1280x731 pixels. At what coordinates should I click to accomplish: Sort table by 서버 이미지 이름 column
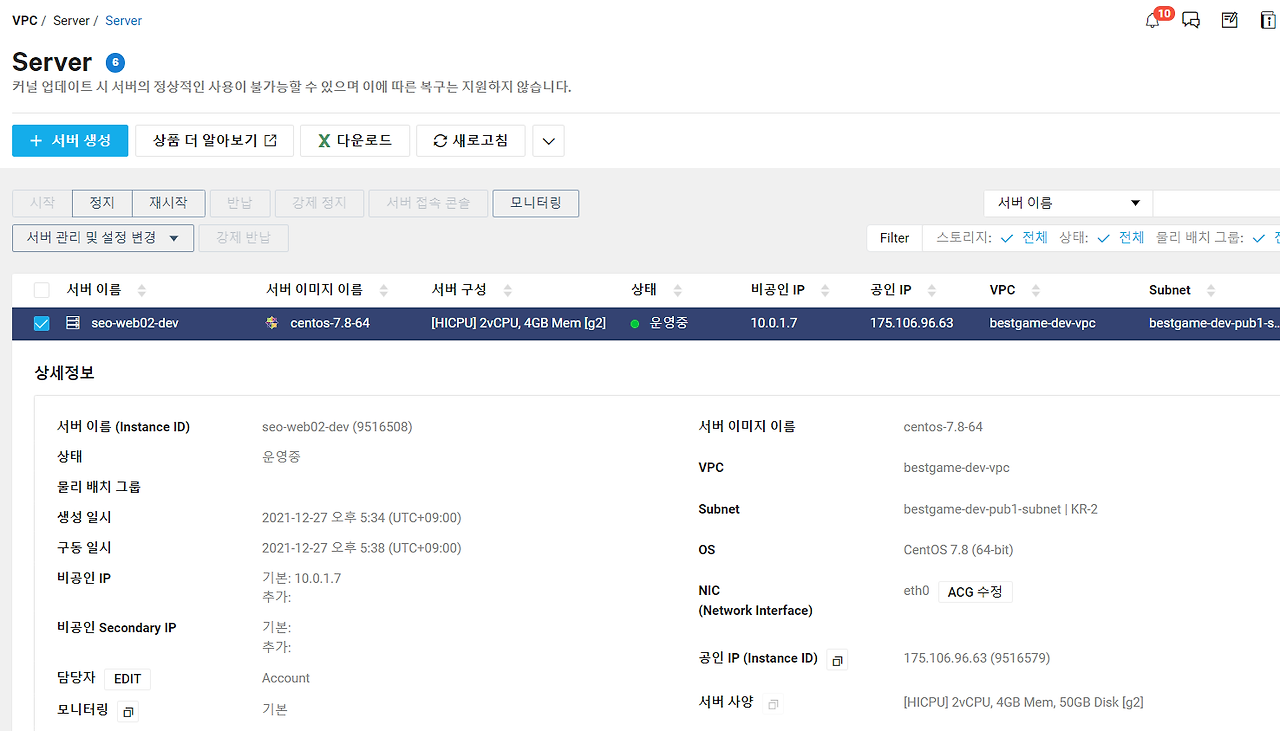tap(384, 290)
